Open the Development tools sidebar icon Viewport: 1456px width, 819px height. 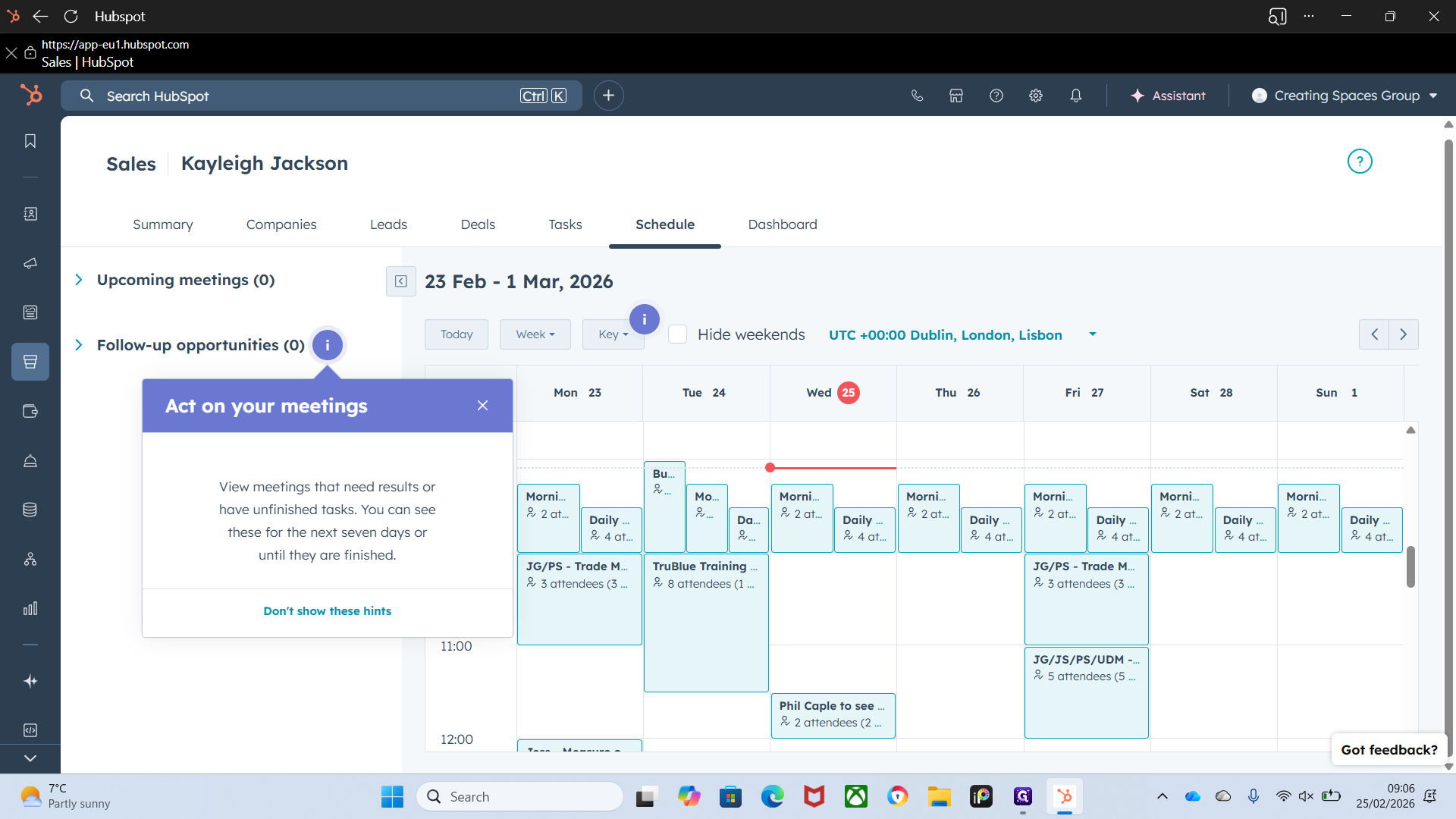[30, 730]
